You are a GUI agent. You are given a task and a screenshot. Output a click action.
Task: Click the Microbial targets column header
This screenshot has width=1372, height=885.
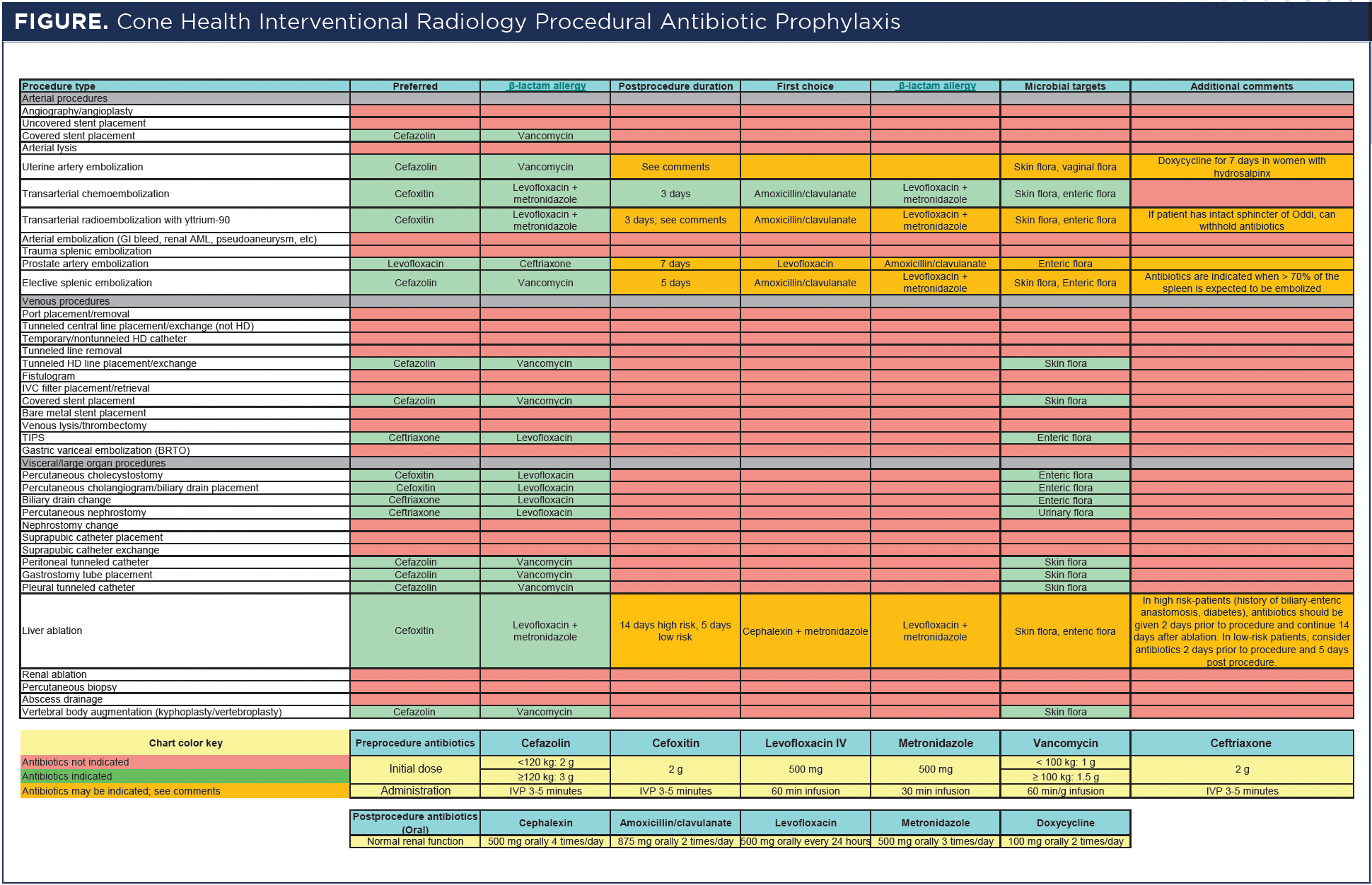click(x=1065, y=86)
